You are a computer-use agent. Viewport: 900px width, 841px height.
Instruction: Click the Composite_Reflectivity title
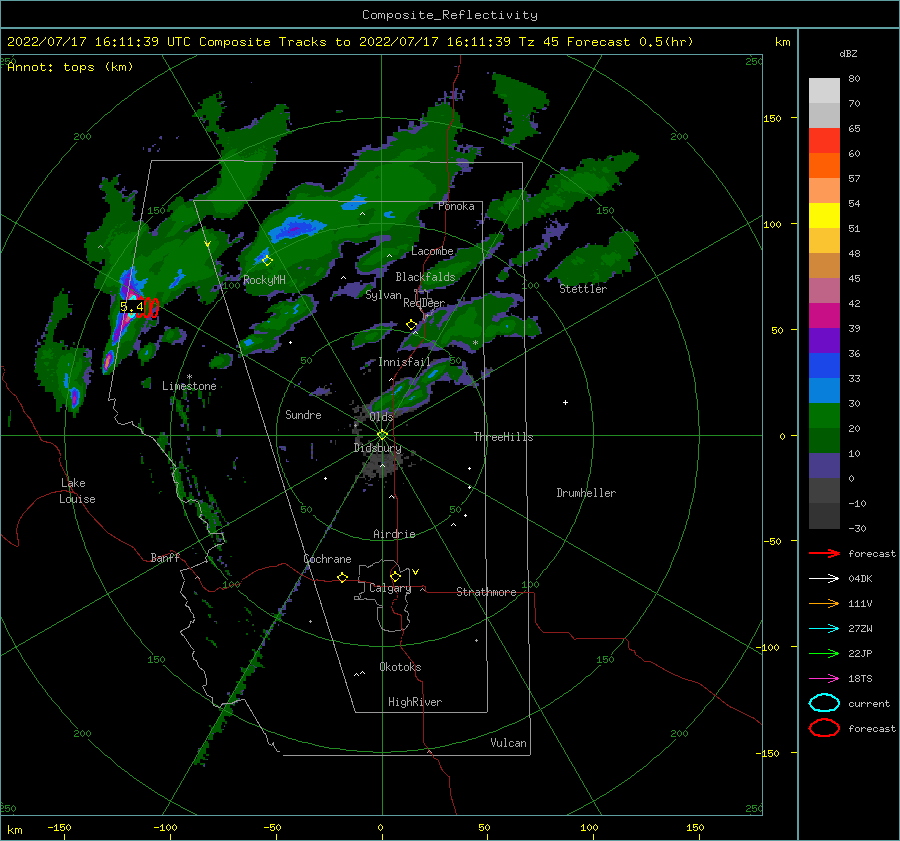pyautogui.click(x=450, y=15)
